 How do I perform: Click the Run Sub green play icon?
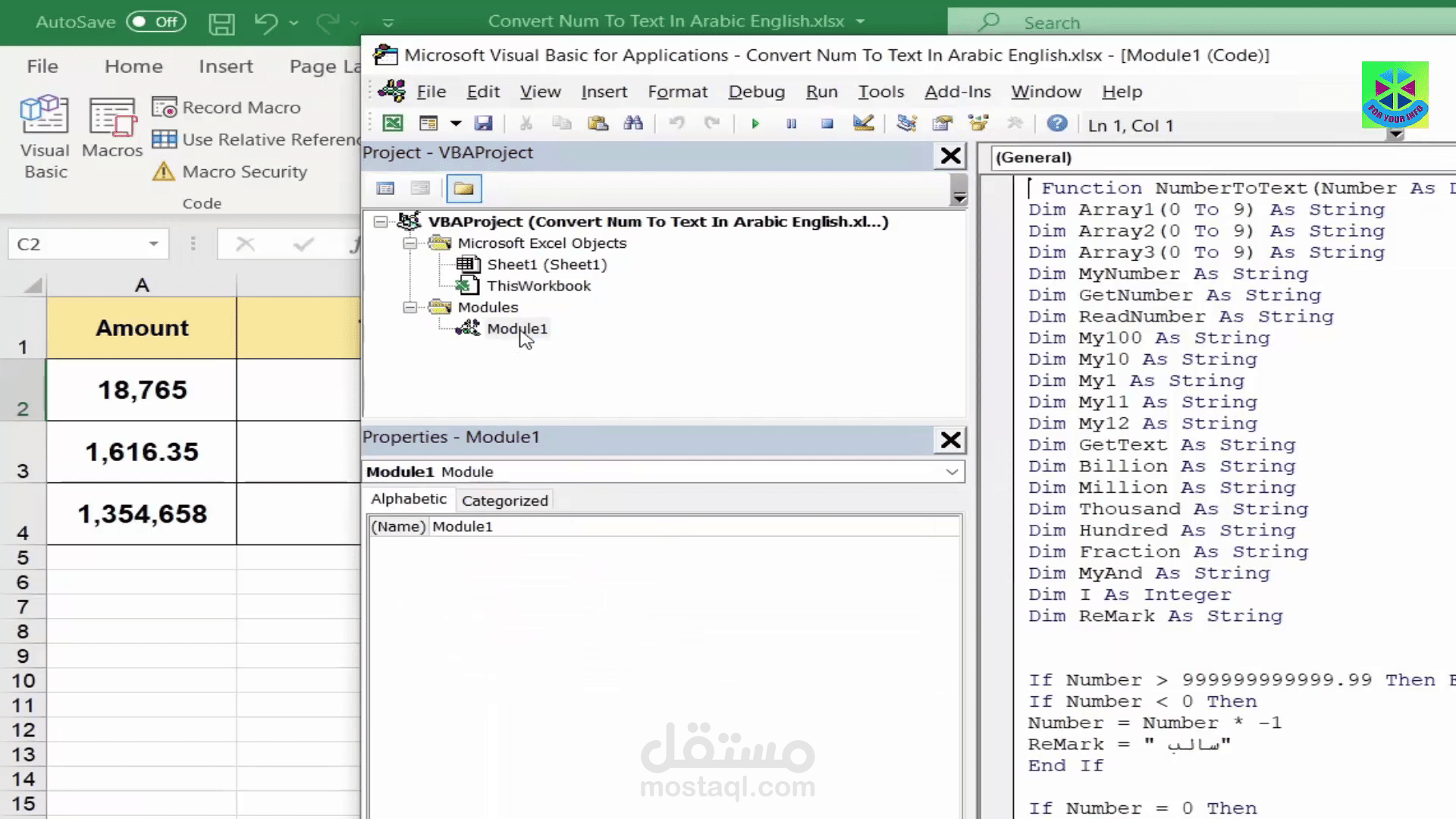click(755, 124)
